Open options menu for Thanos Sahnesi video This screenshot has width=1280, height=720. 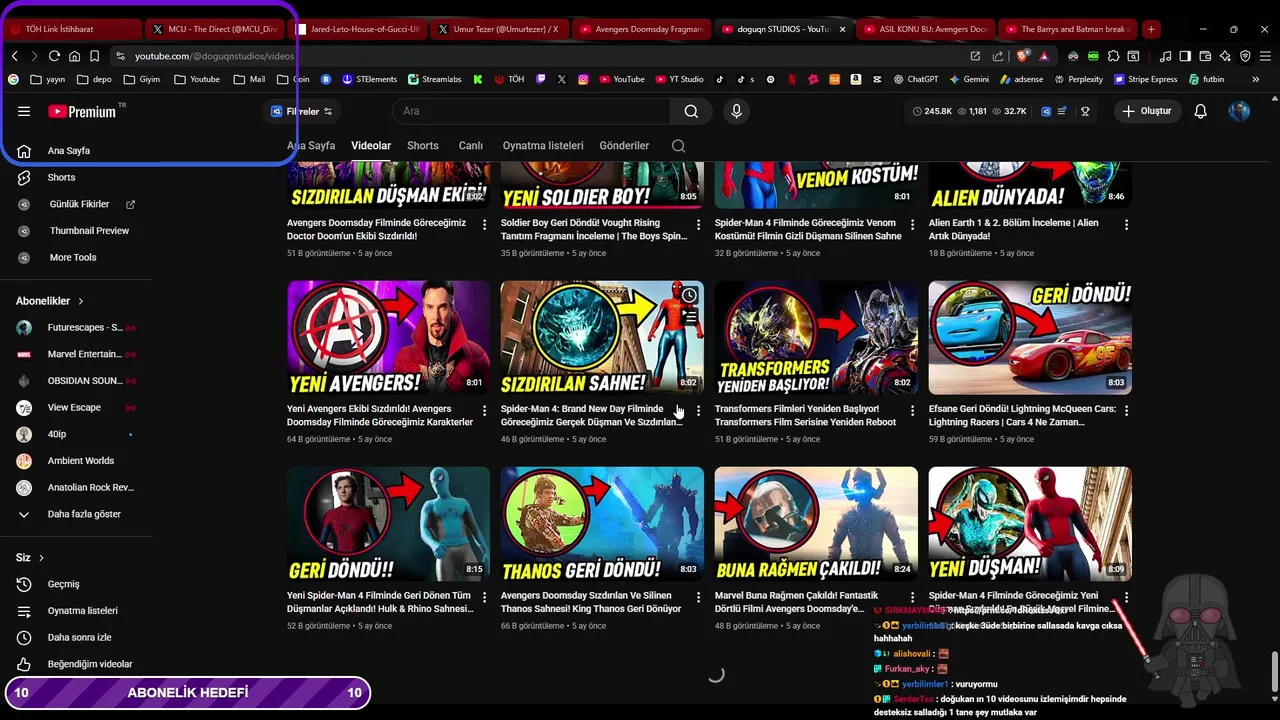698,597
